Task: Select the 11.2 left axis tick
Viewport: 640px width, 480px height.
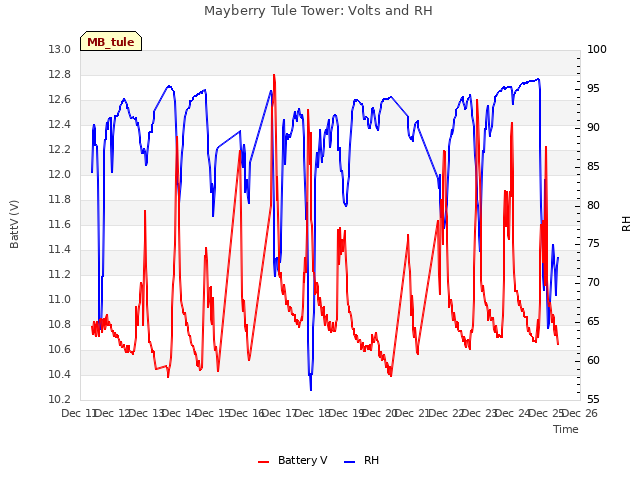Action: pyautogui.click(x=60, y=275)
